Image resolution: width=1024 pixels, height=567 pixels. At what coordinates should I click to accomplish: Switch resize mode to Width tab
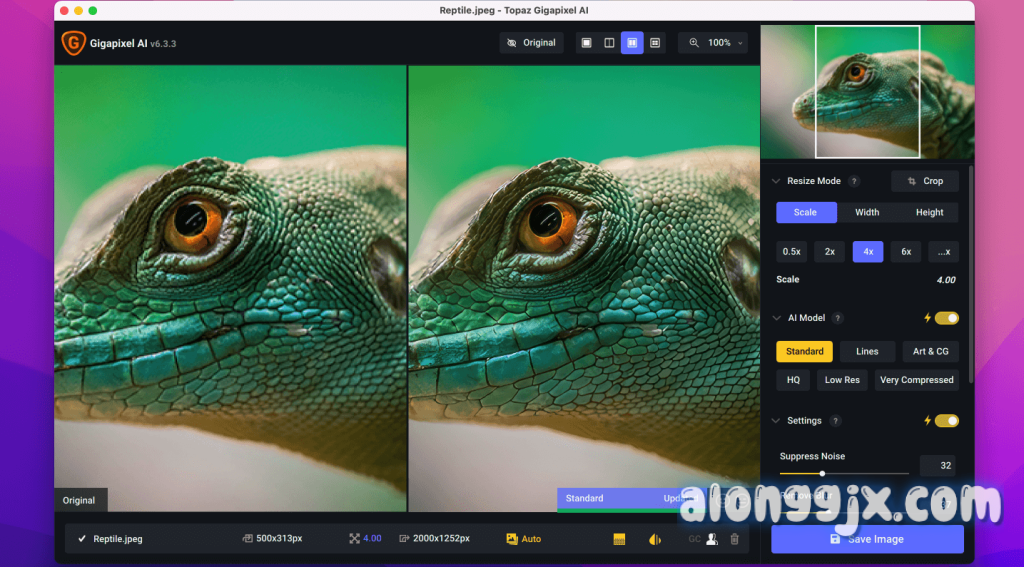pyautogui.click(x=867, y=212)
